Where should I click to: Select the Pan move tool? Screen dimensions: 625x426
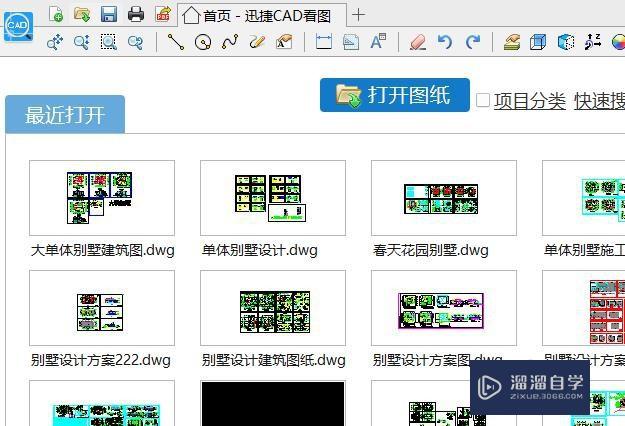pyautogui.click(x=55, y=42)
